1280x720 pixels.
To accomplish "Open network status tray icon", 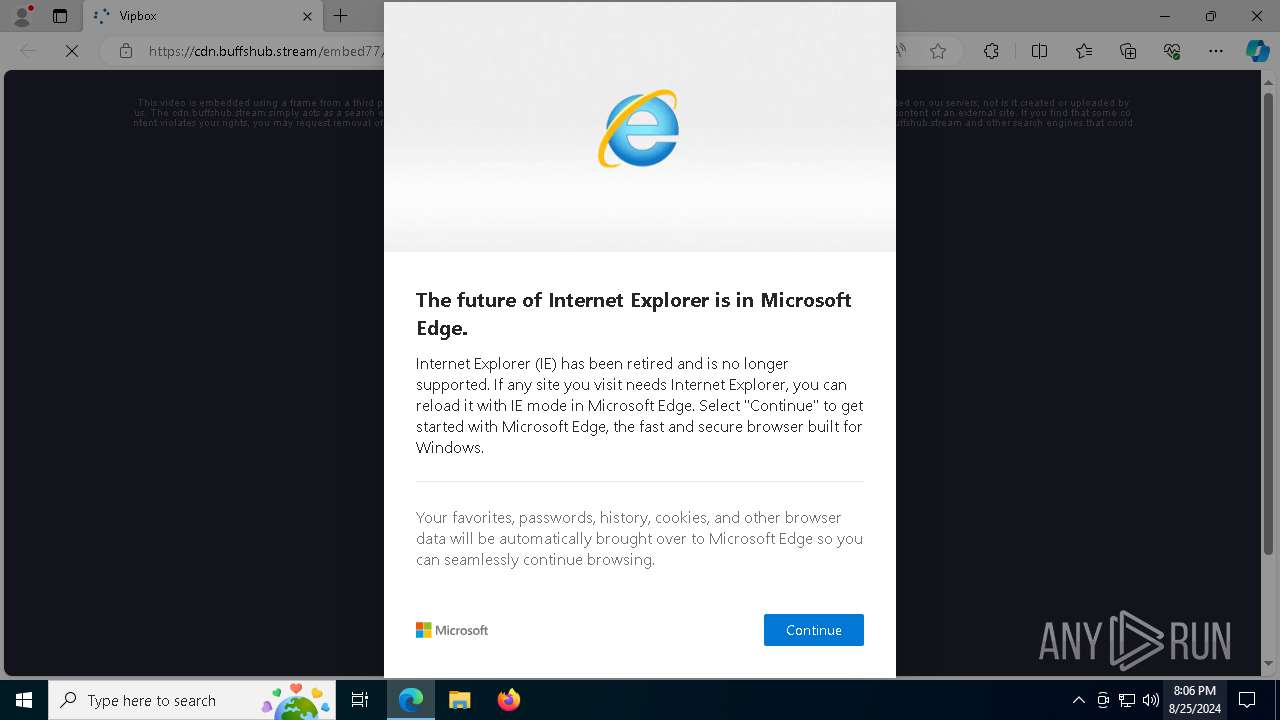I will pos(1127,700).
